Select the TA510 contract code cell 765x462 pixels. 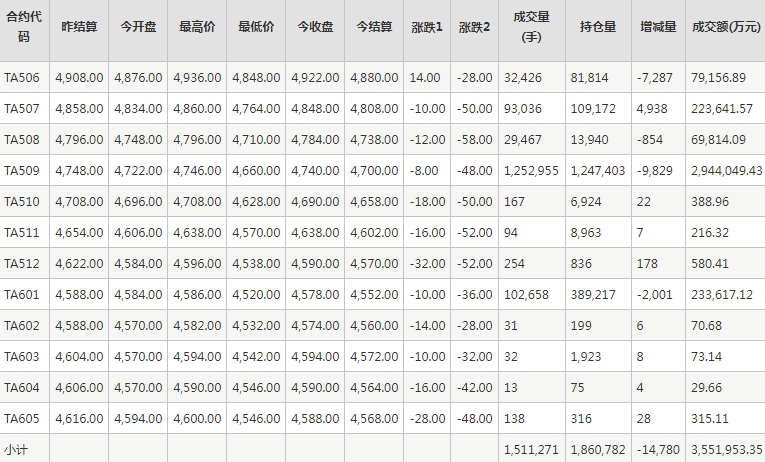(22, 201)
